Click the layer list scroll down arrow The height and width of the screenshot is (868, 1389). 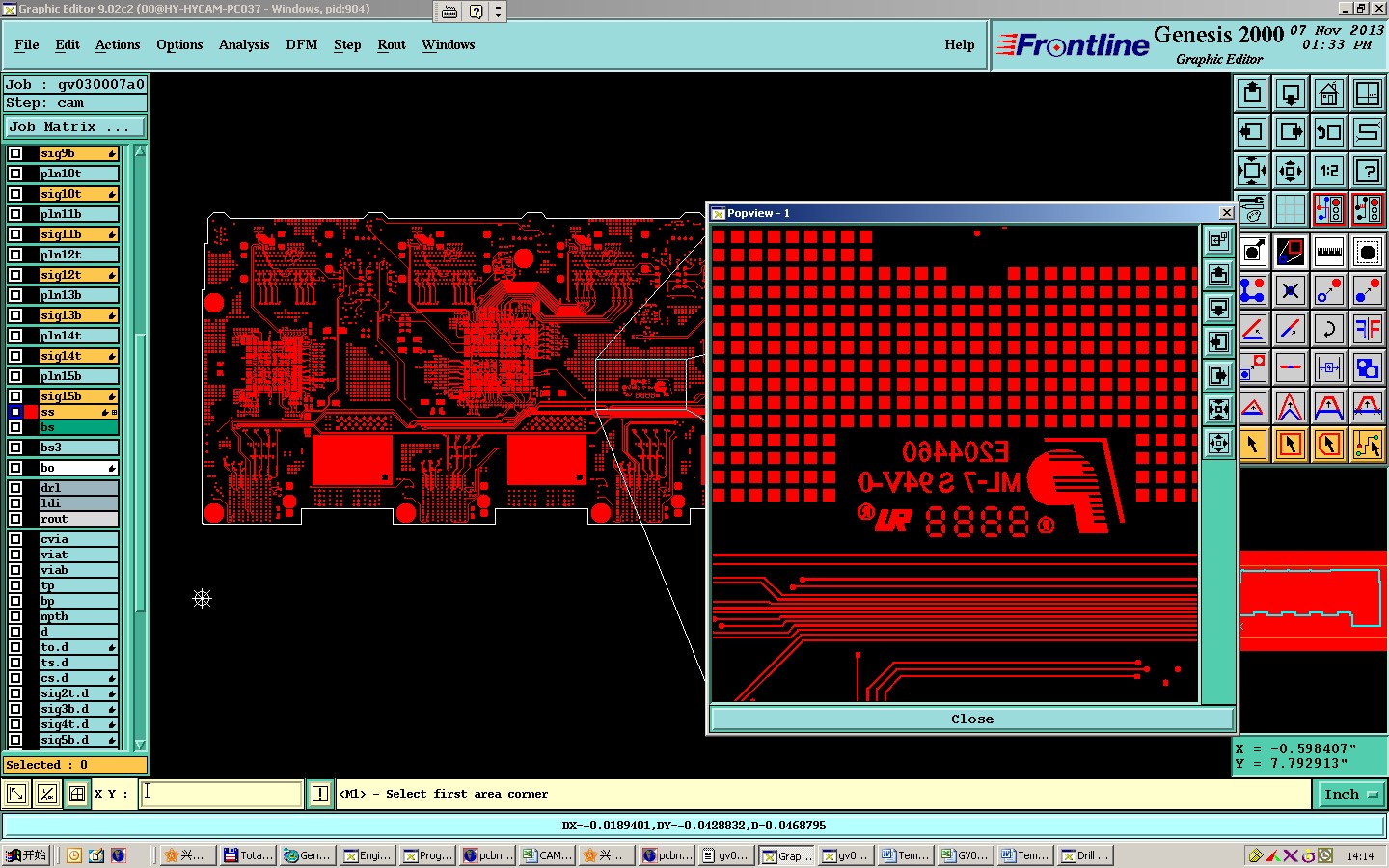coord(141,745)
